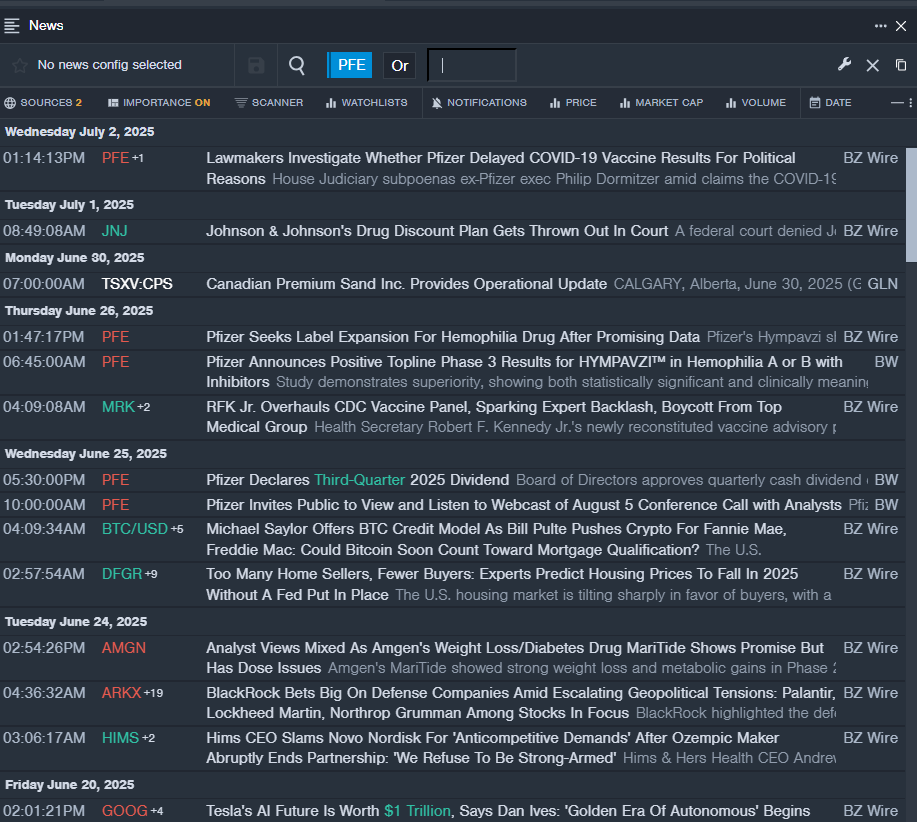
Task: Open Lawmakers Investigate Pfizer COVID-19 headline
Action: click(x=501, y=168)
